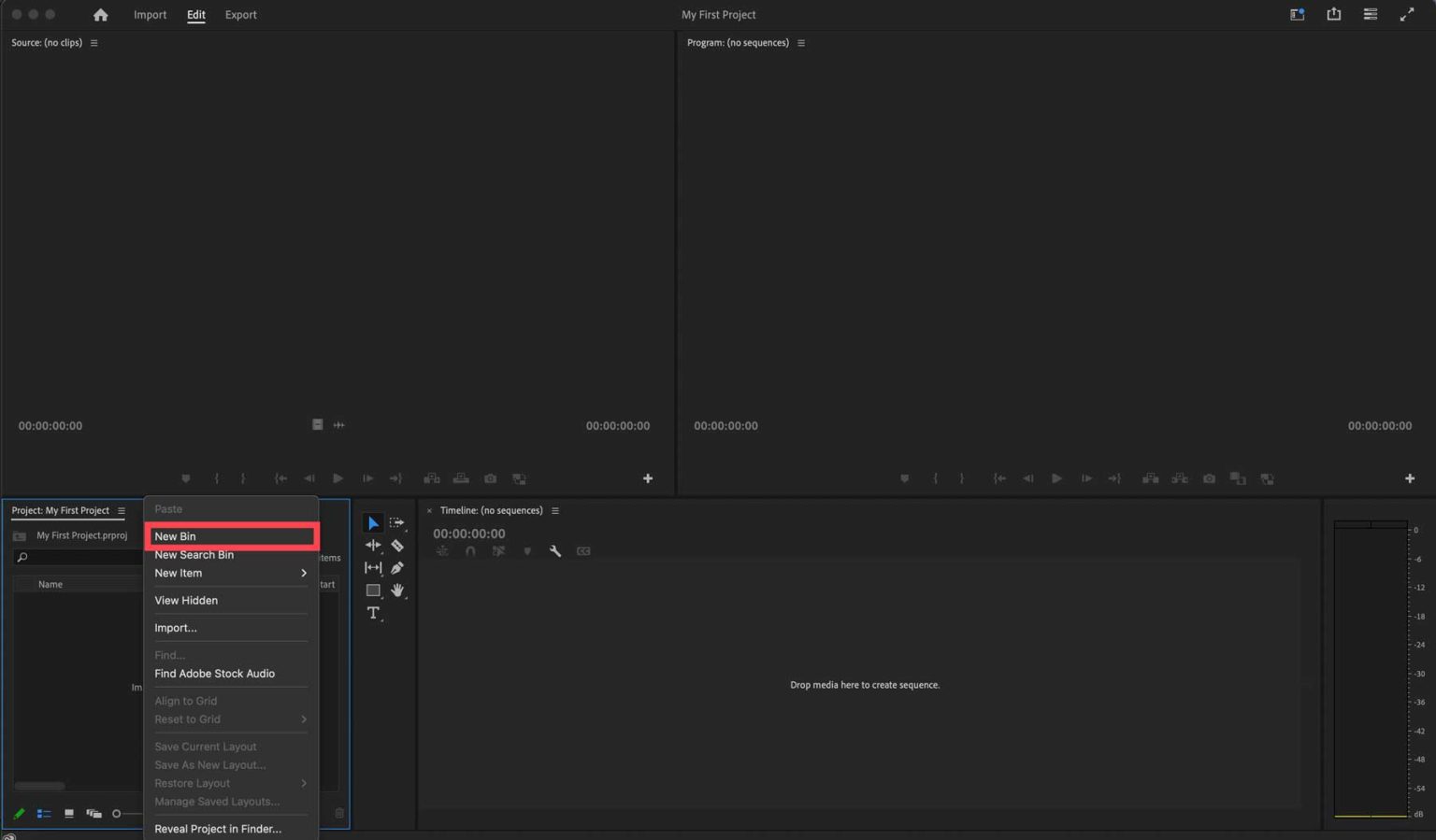Select the Pen tool

397,567
